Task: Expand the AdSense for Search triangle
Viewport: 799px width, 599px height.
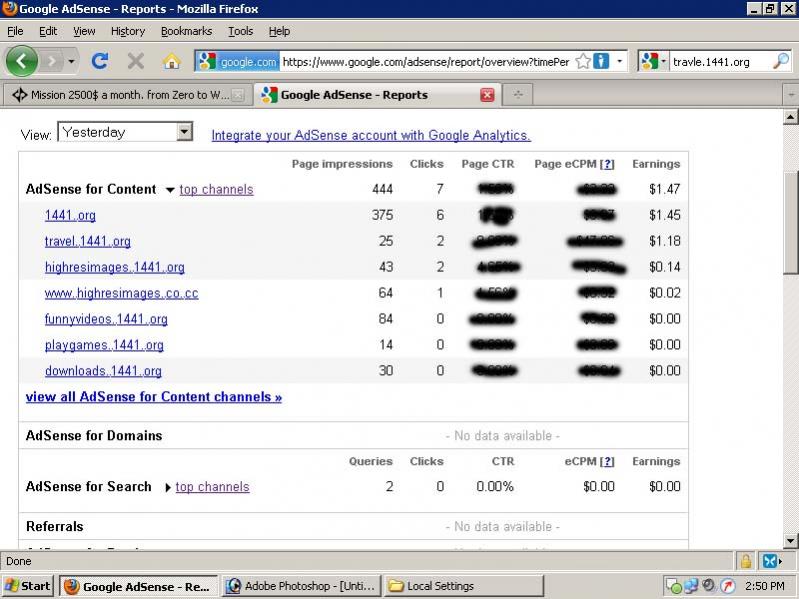Action: coord(168,487)
